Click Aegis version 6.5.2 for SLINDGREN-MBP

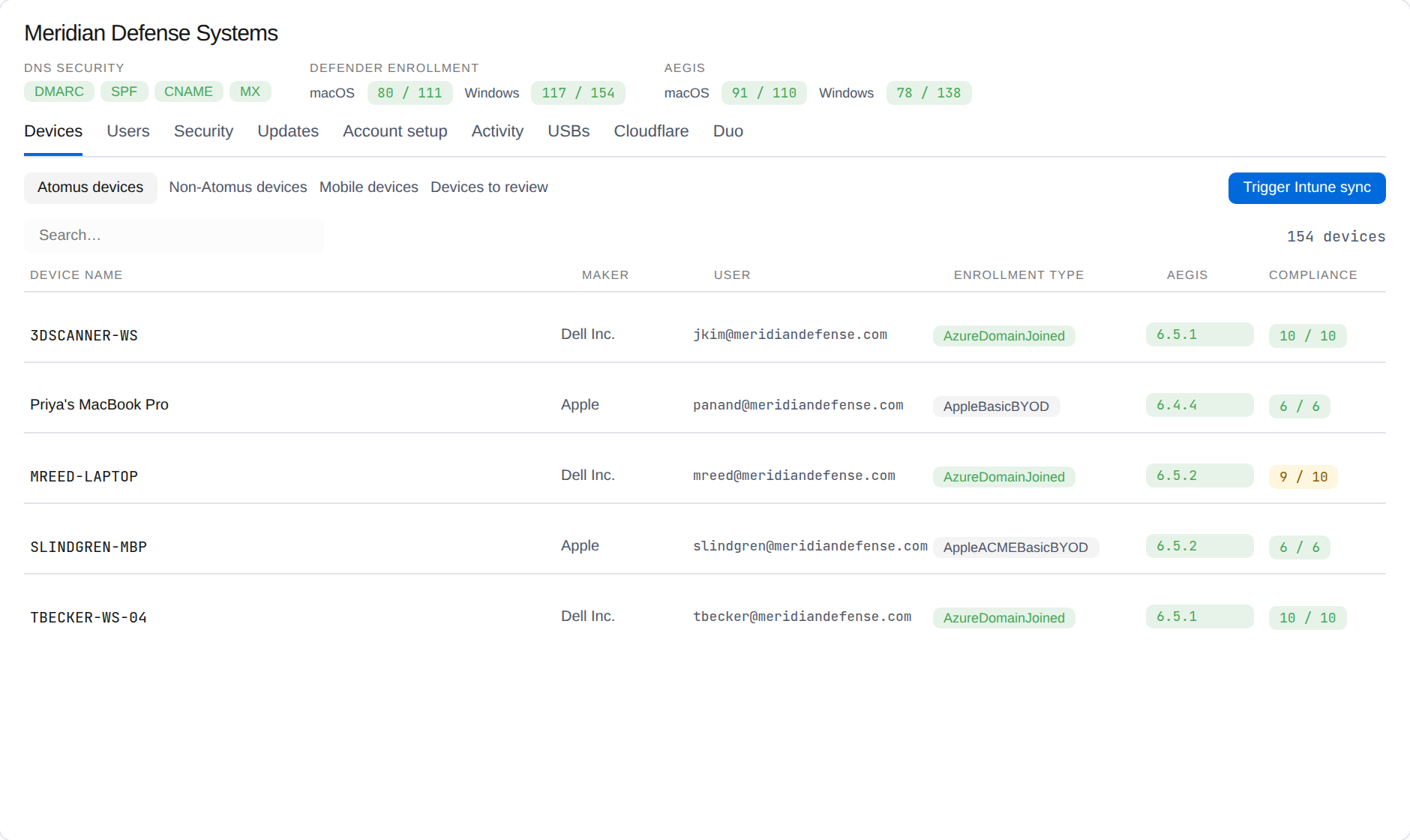point(1199,546)
